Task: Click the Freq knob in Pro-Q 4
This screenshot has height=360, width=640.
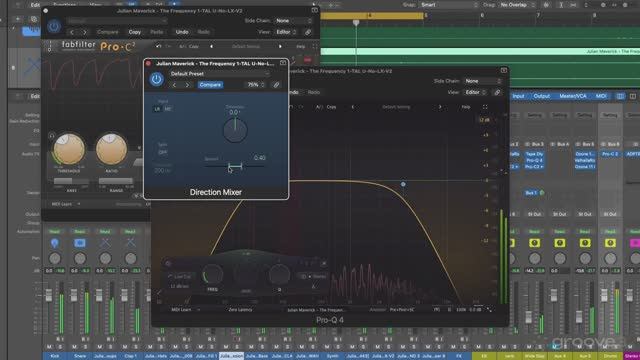Action: [x=213, y=275]
